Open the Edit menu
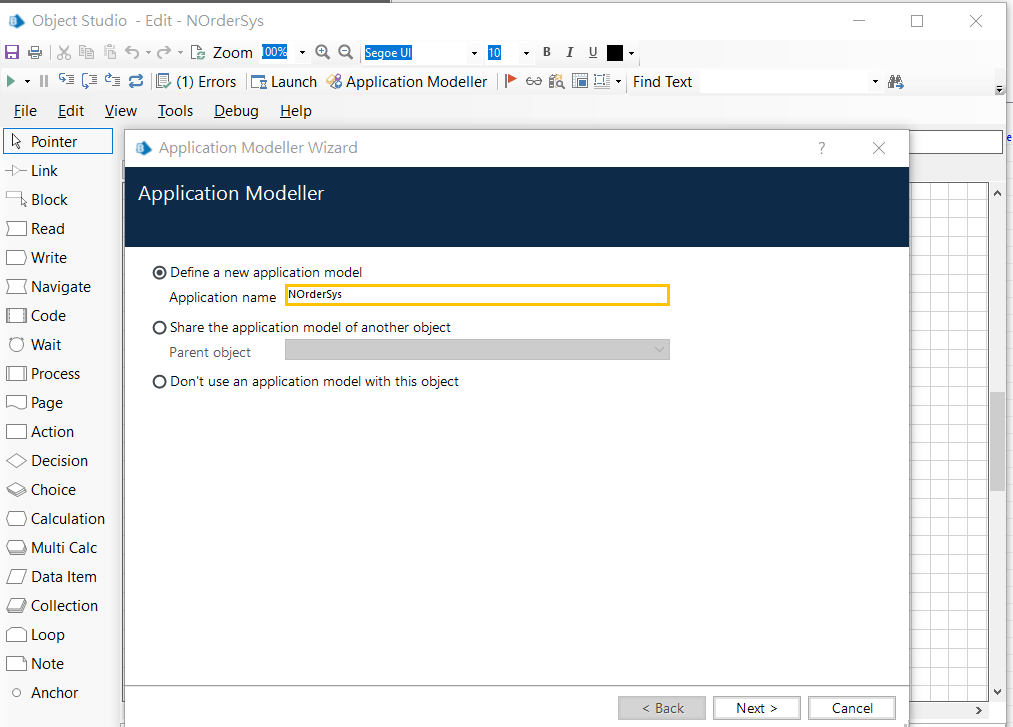Viewport: 1013px width, 727px height. pyautogui.click(x=71, y=111)
